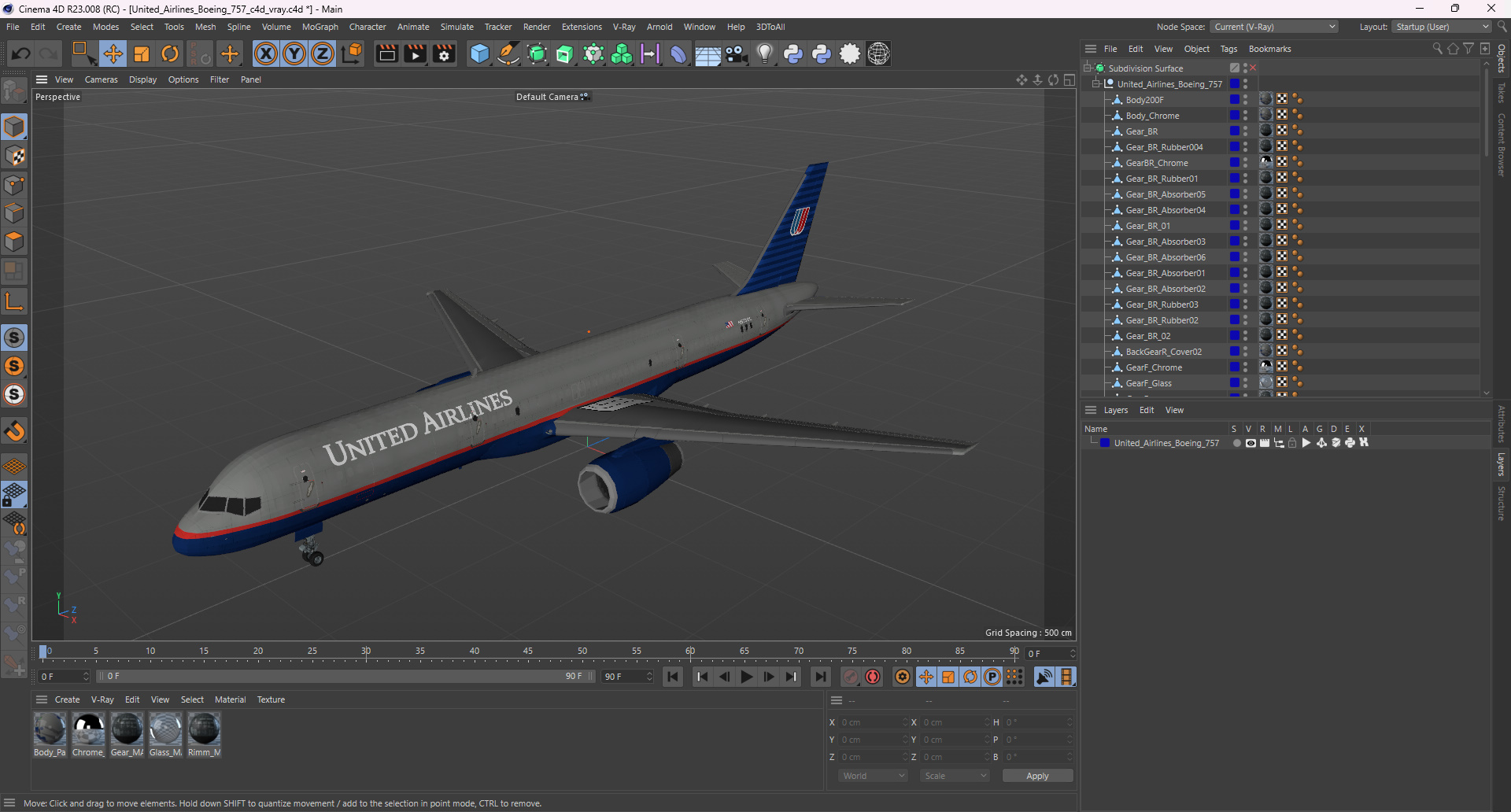The image size is (1511, 812).
Task: Add a light object bulb icon
Action: coord(765,54)
